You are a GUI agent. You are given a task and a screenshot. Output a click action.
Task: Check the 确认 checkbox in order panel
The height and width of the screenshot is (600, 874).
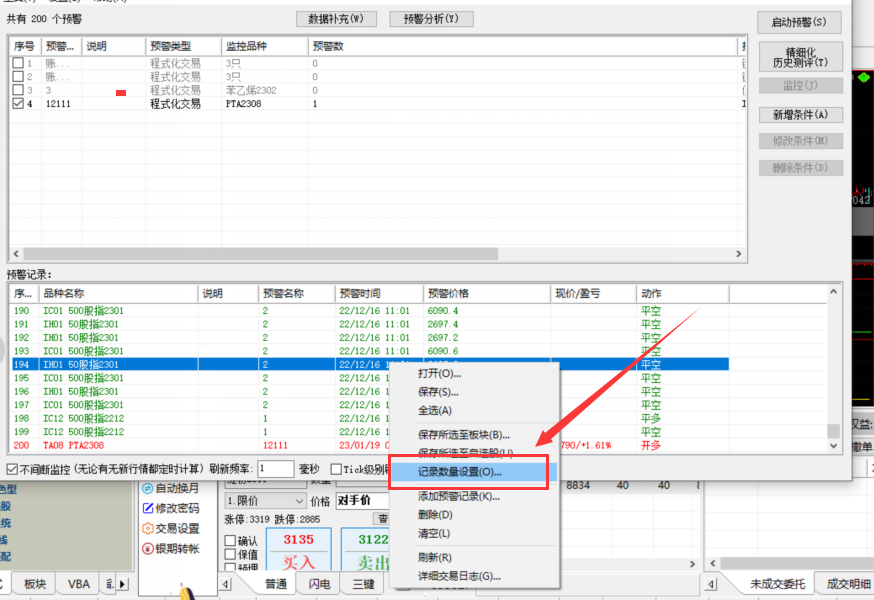[x=230, y=540]
